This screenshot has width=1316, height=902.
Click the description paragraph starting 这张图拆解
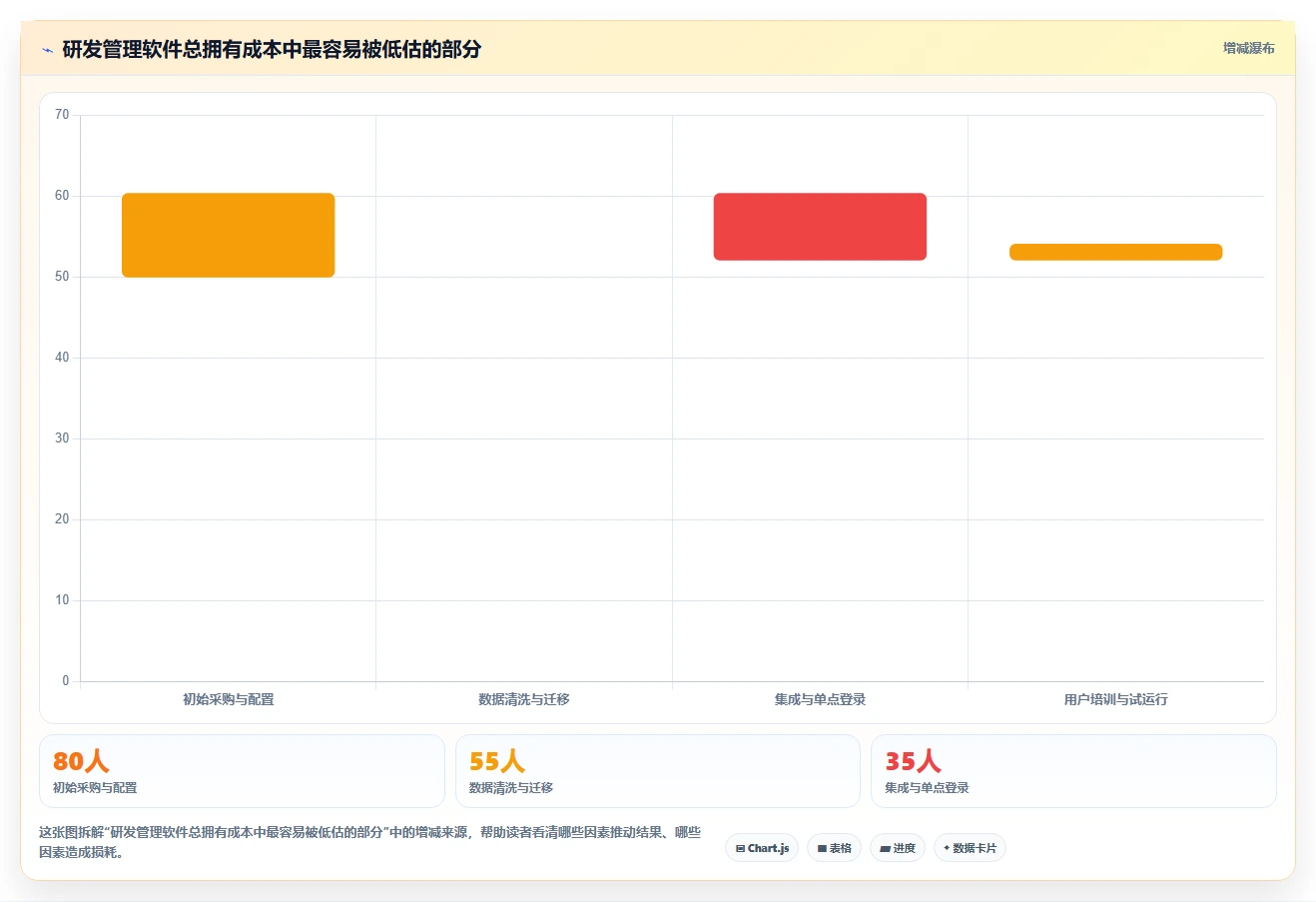(370, 842)
